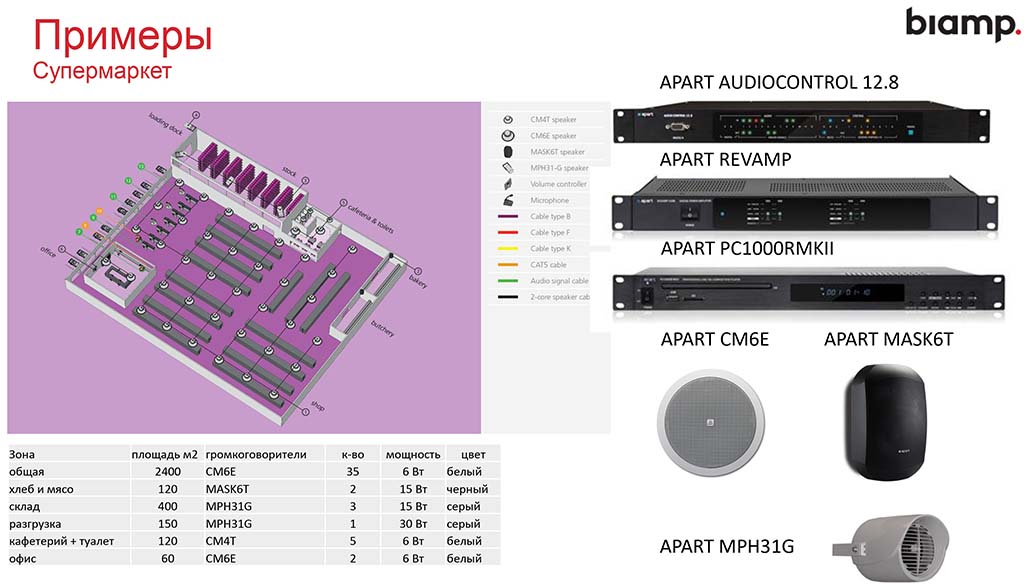Image resolution: width=1024 pixels, height=585 pixels.
Task: Click the 'APART PC1000RMKII' label
Action: click(746, 249)
